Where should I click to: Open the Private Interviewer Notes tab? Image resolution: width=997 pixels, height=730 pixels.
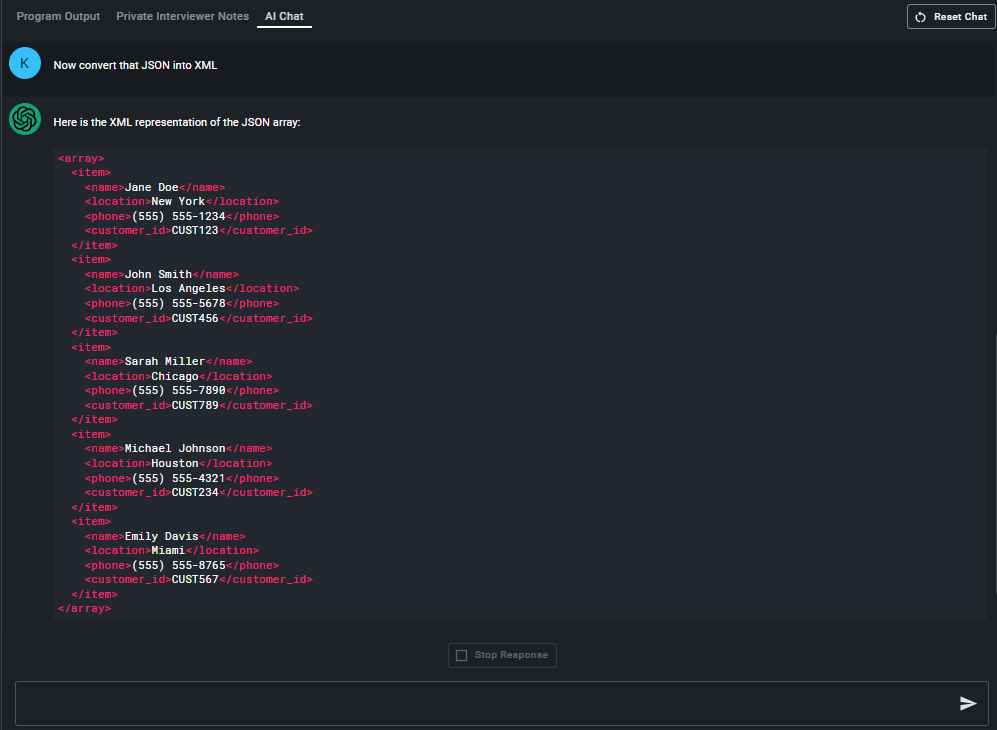182,16
